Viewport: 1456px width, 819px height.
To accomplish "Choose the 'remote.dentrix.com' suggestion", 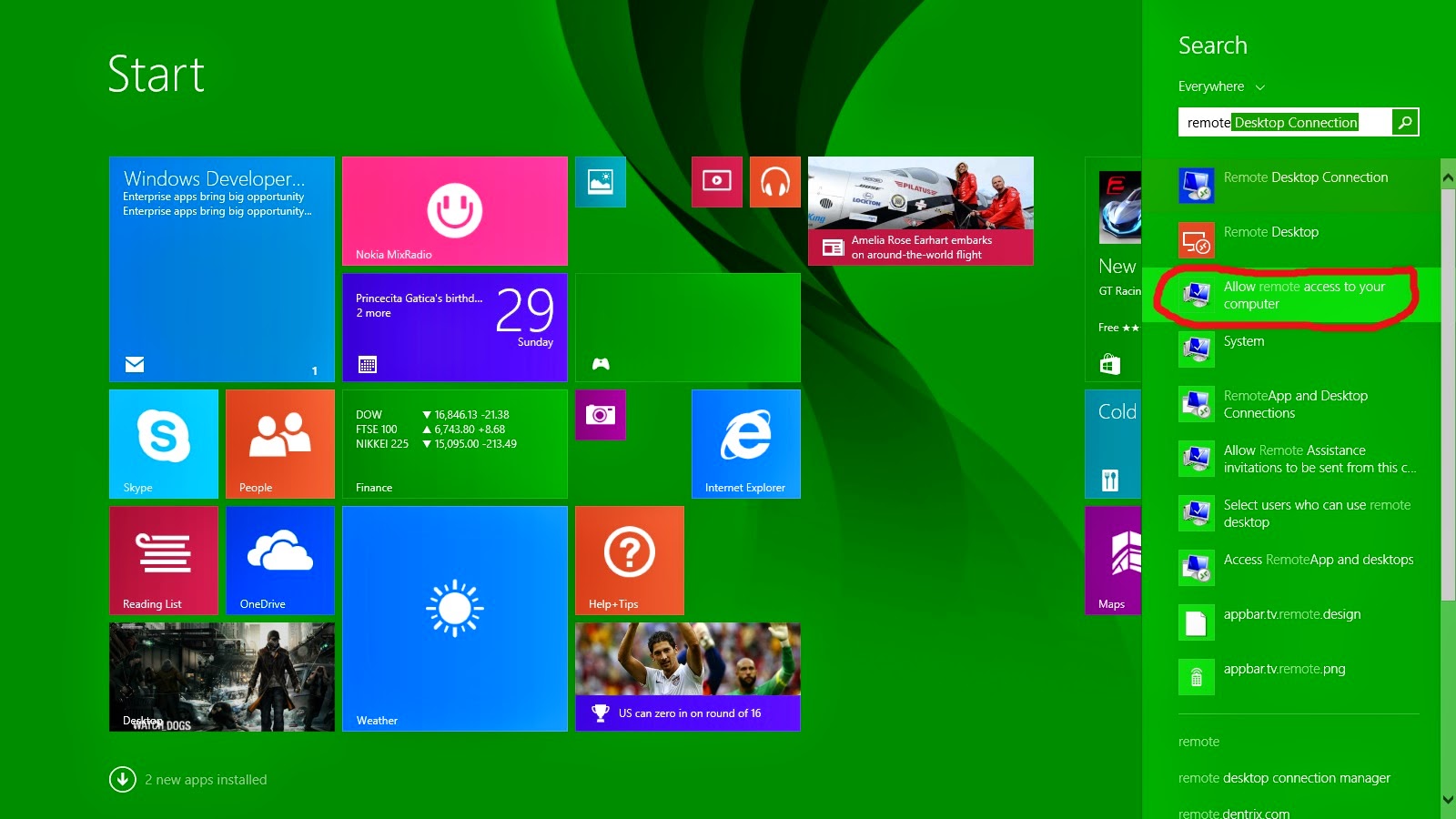I will point(1234,813).
